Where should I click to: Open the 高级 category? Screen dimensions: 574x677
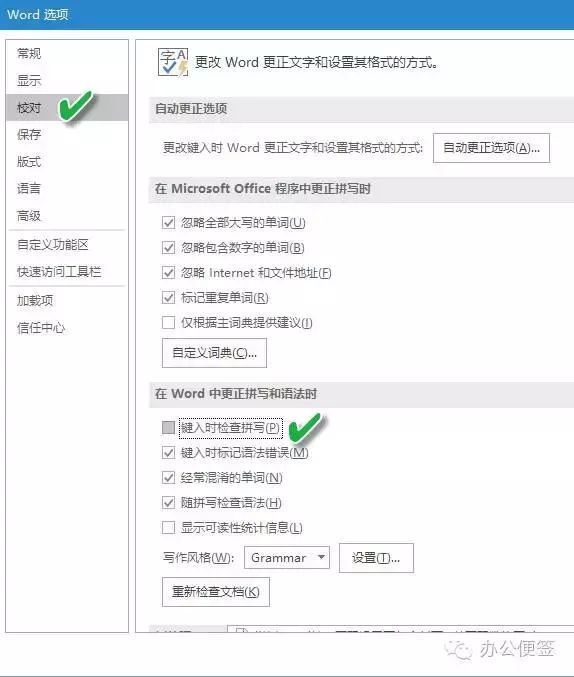[x=29, y=215]
